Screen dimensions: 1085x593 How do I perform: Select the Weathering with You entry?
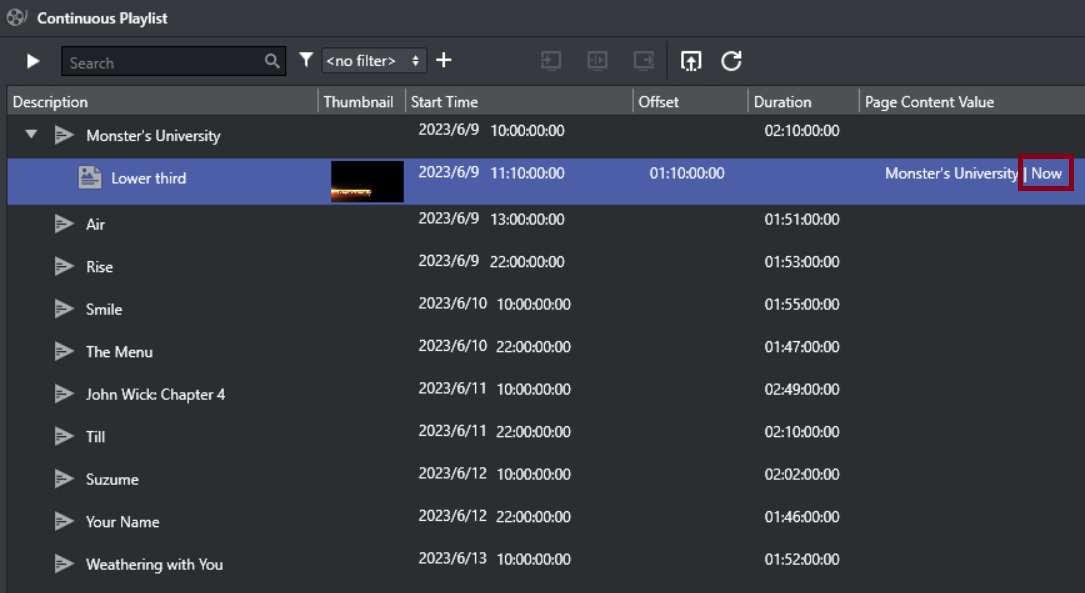tap(154, 564)
